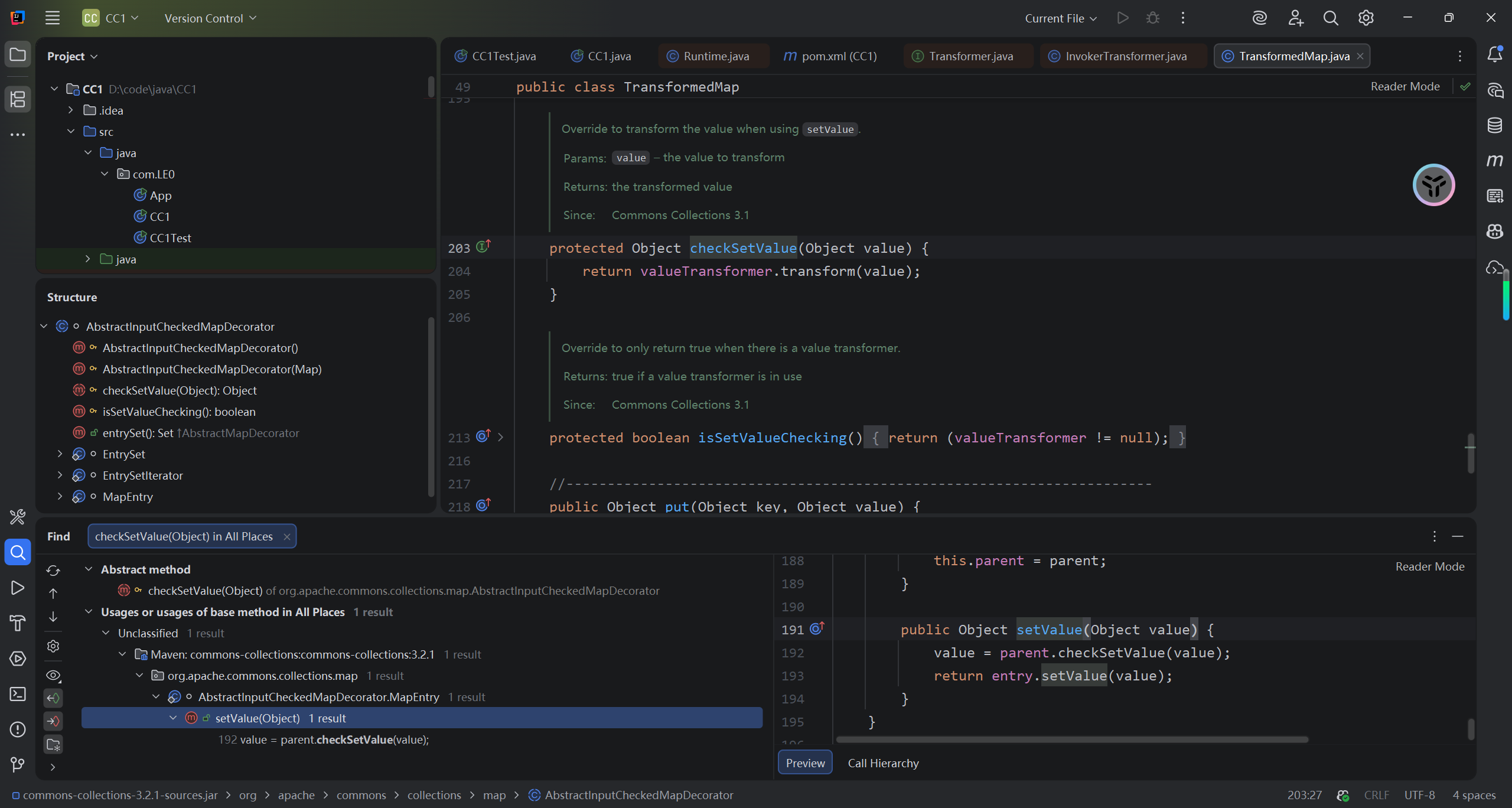Expand the .idea folder in project tree
Viewport: 1512px width, 808px height.
(x=71, y=110)
